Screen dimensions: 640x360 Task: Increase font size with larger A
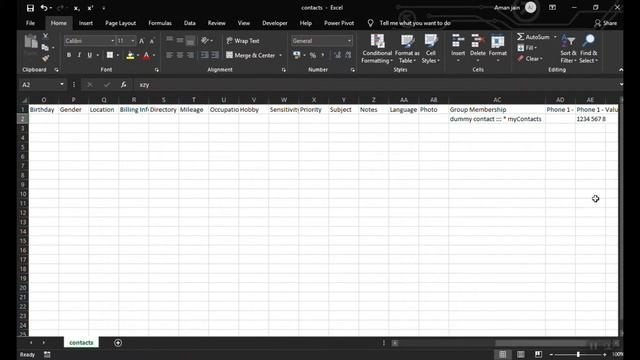click(142, 41)
